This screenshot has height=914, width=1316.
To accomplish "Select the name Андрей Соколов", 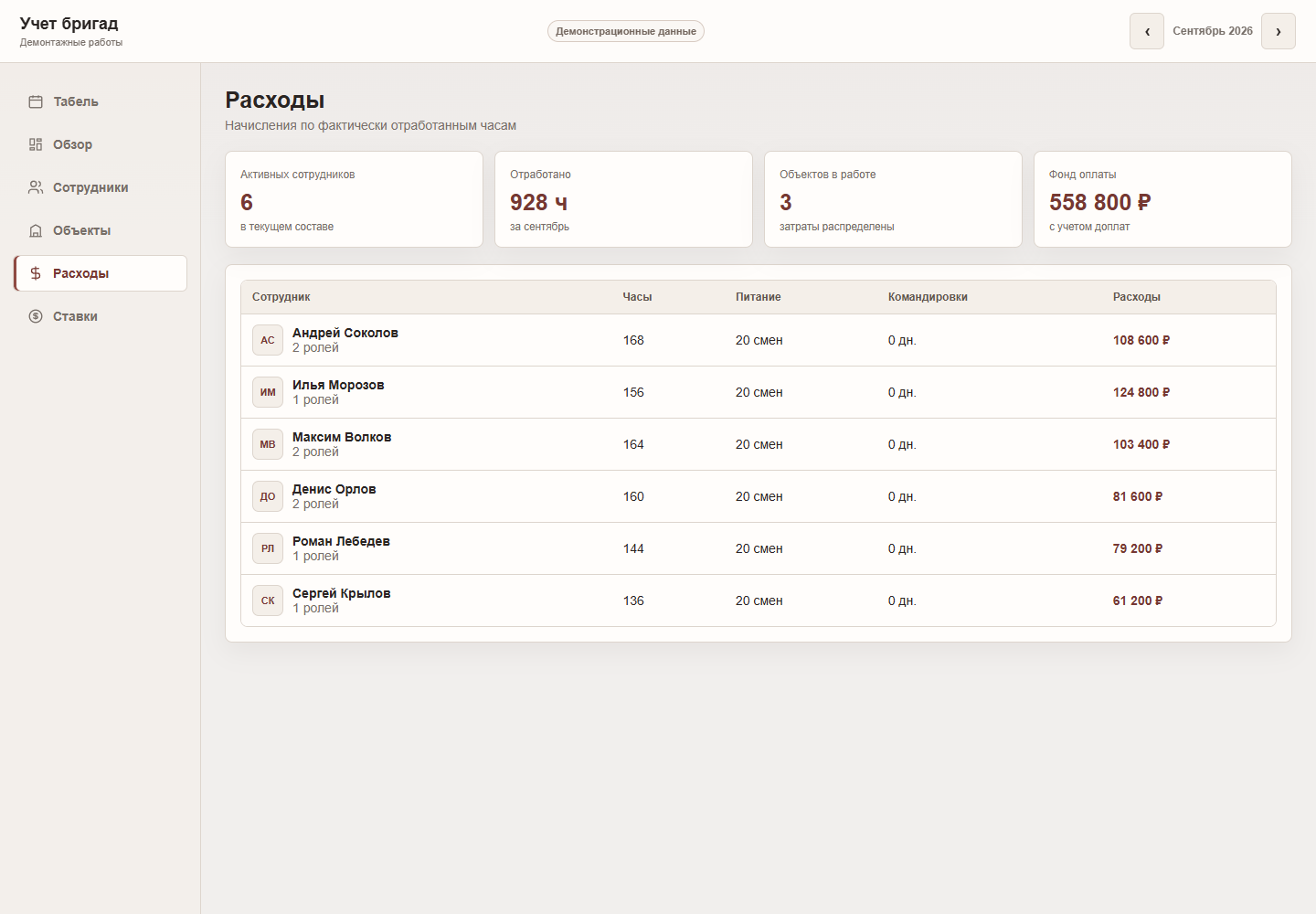I will click(345, 333).
